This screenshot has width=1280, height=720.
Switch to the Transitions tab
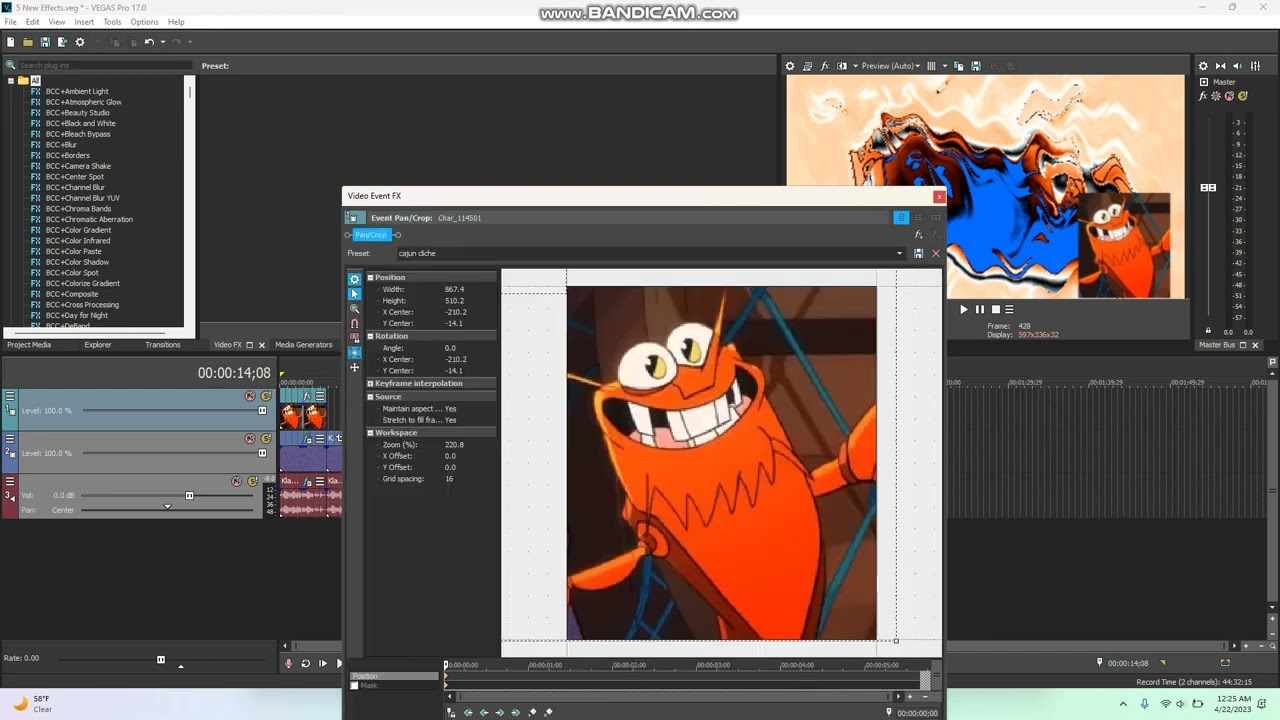163,345
